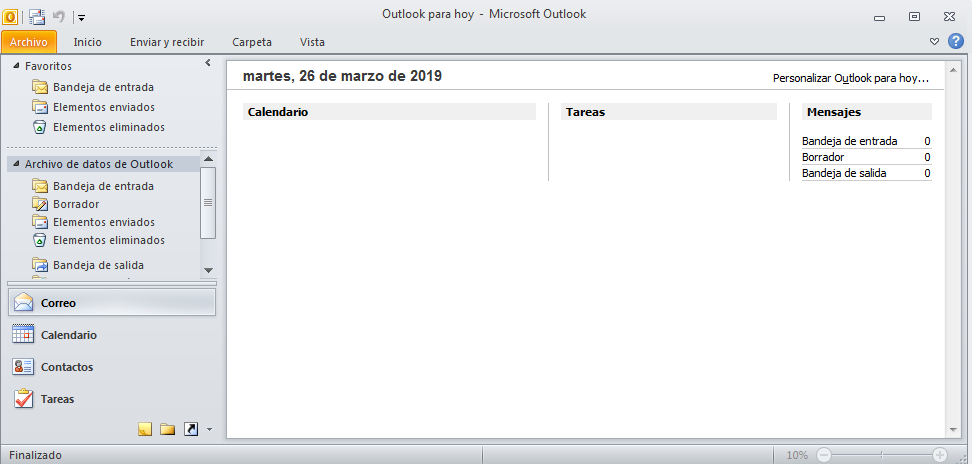The image size is (972, 464).
Task: Click the Calendario section header
Action: 389,112
